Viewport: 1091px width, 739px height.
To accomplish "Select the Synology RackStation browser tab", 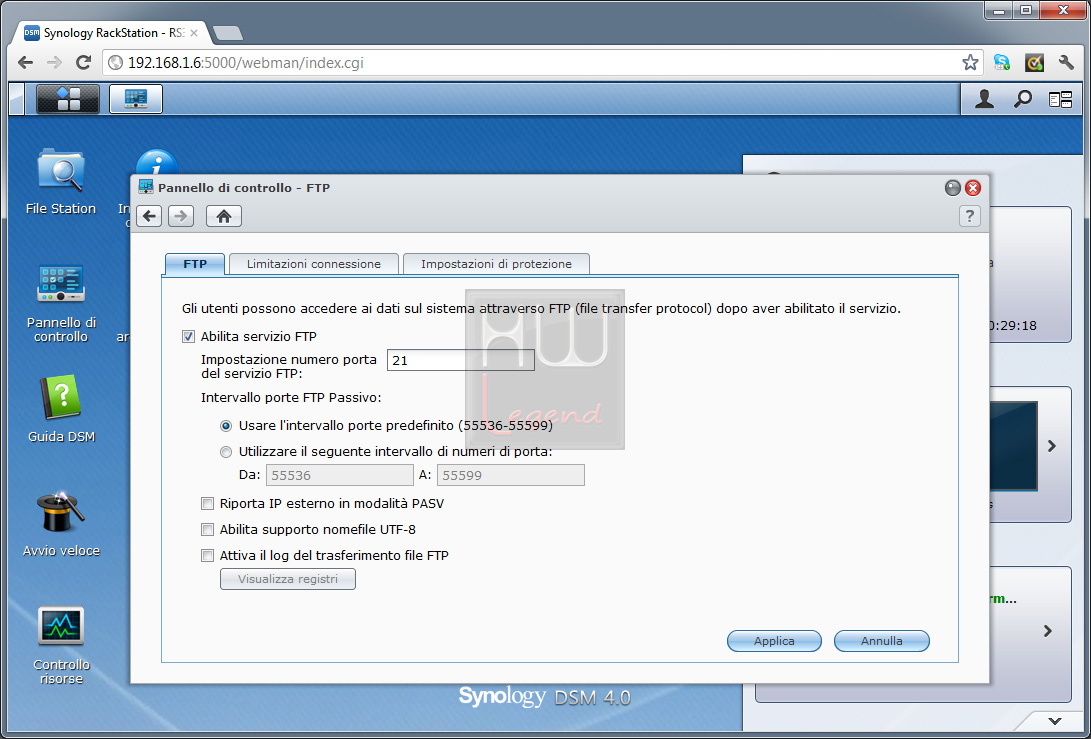I will point(113,33).
